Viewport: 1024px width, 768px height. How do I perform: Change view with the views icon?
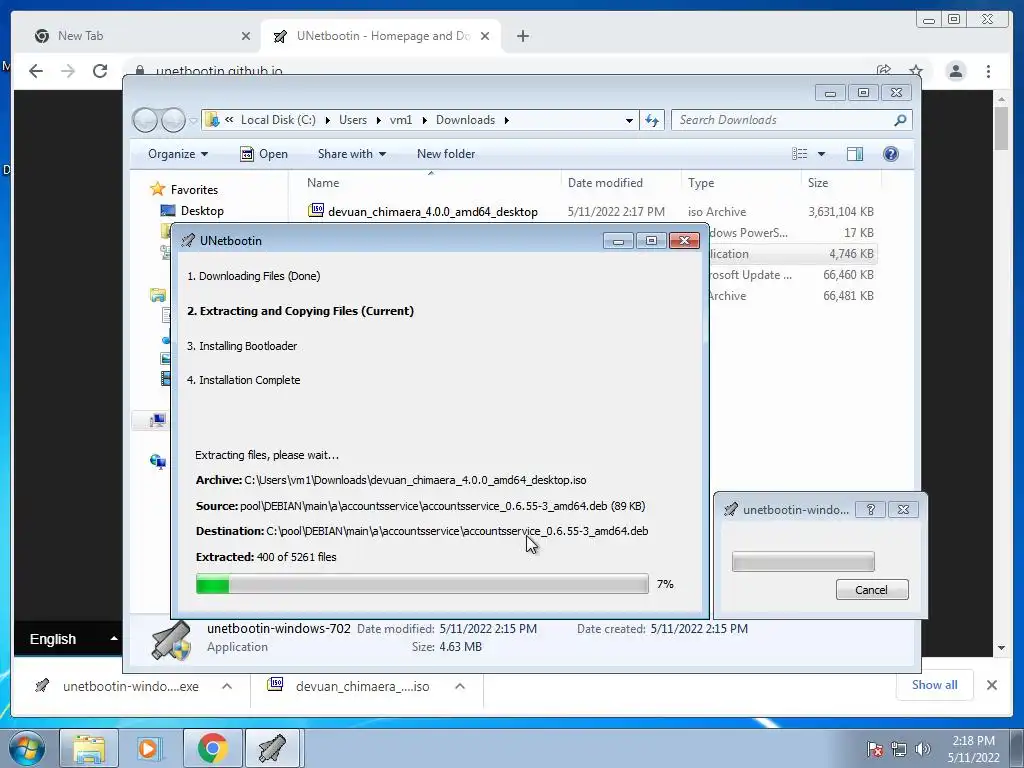[x=799, y=154]
